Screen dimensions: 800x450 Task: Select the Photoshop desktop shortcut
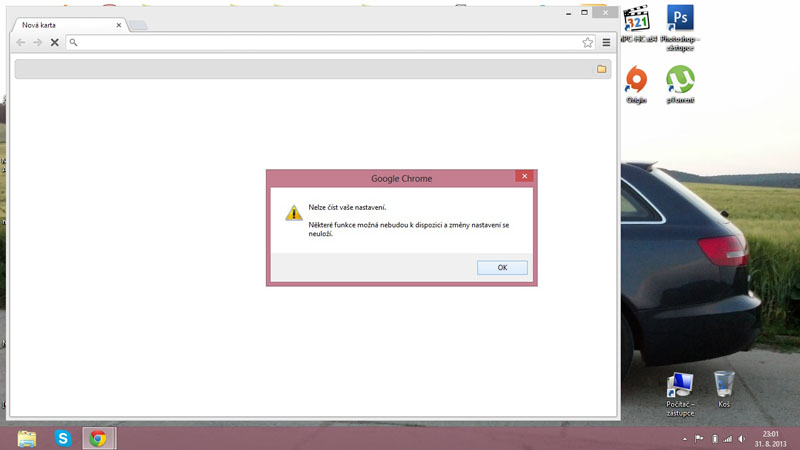[x=680, y=28]
